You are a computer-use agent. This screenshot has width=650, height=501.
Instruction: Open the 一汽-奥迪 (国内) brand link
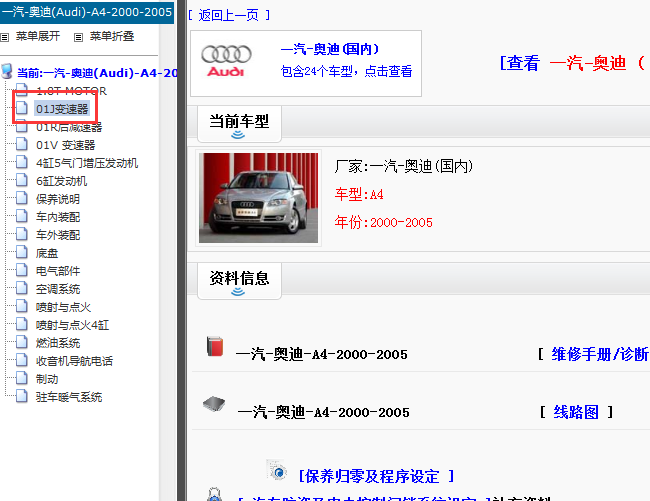point(330,49)
